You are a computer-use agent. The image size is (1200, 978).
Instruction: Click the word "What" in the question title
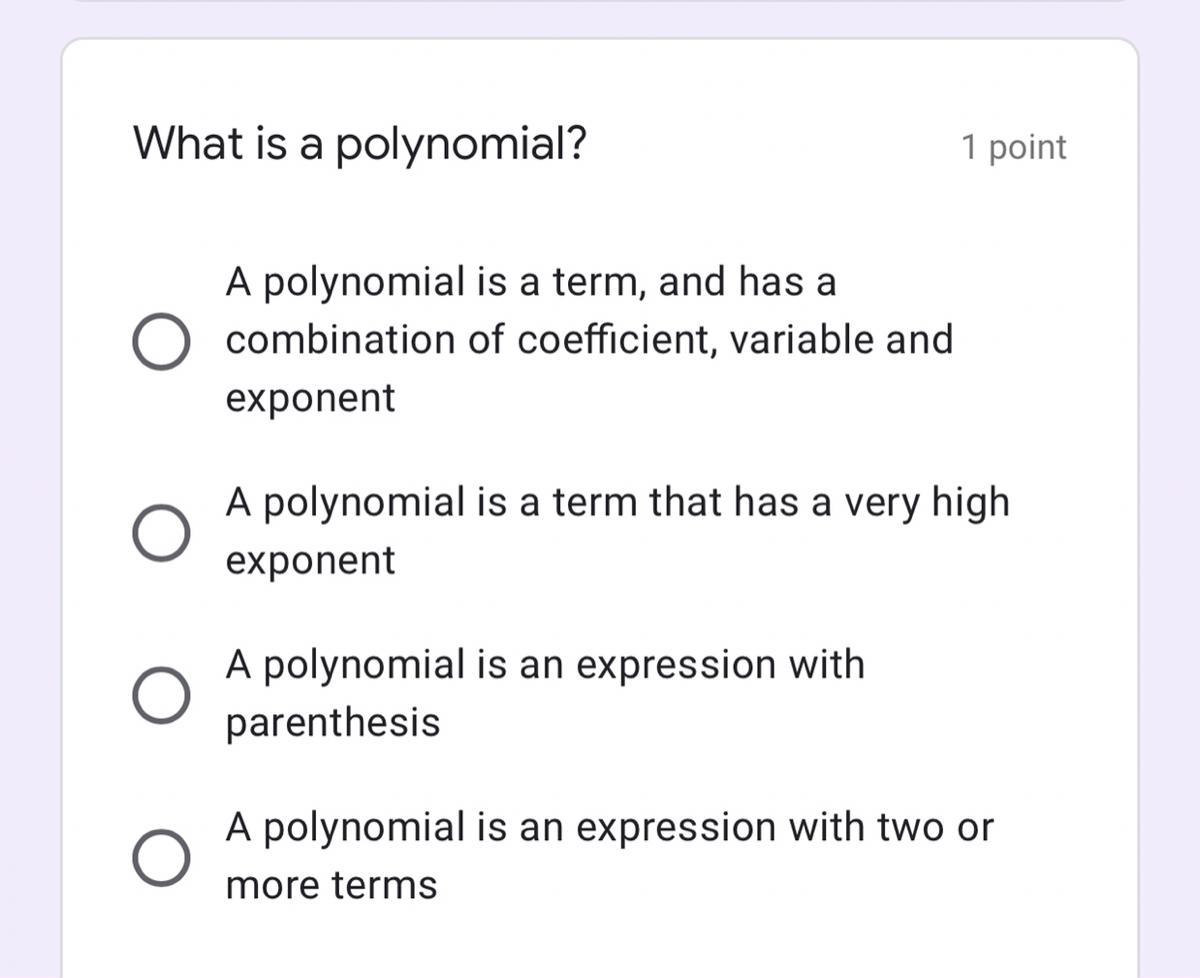pos(175,144)
